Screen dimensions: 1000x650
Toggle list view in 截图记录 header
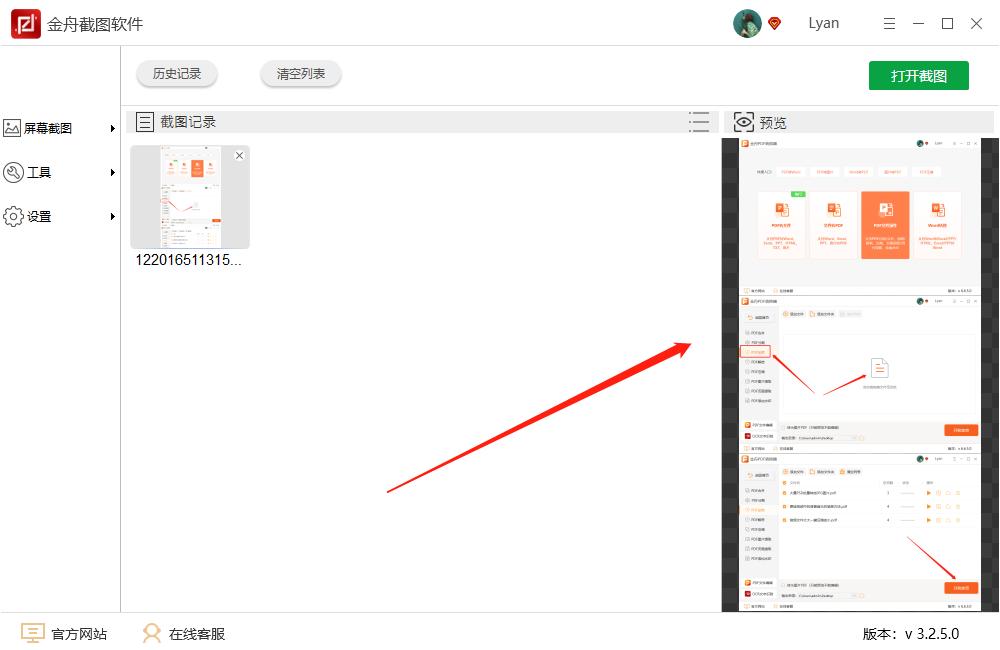pyautogui.click(x=699, y=122)
